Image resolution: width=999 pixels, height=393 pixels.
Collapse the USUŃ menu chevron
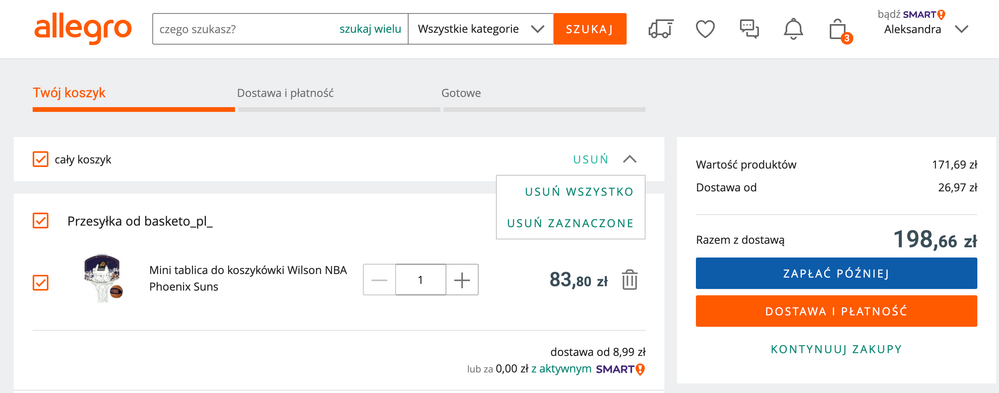click(x=629, y=159)
